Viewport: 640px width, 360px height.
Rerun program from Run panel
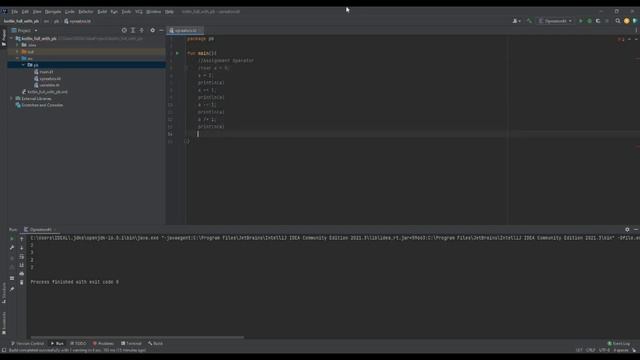pos(12,239)
